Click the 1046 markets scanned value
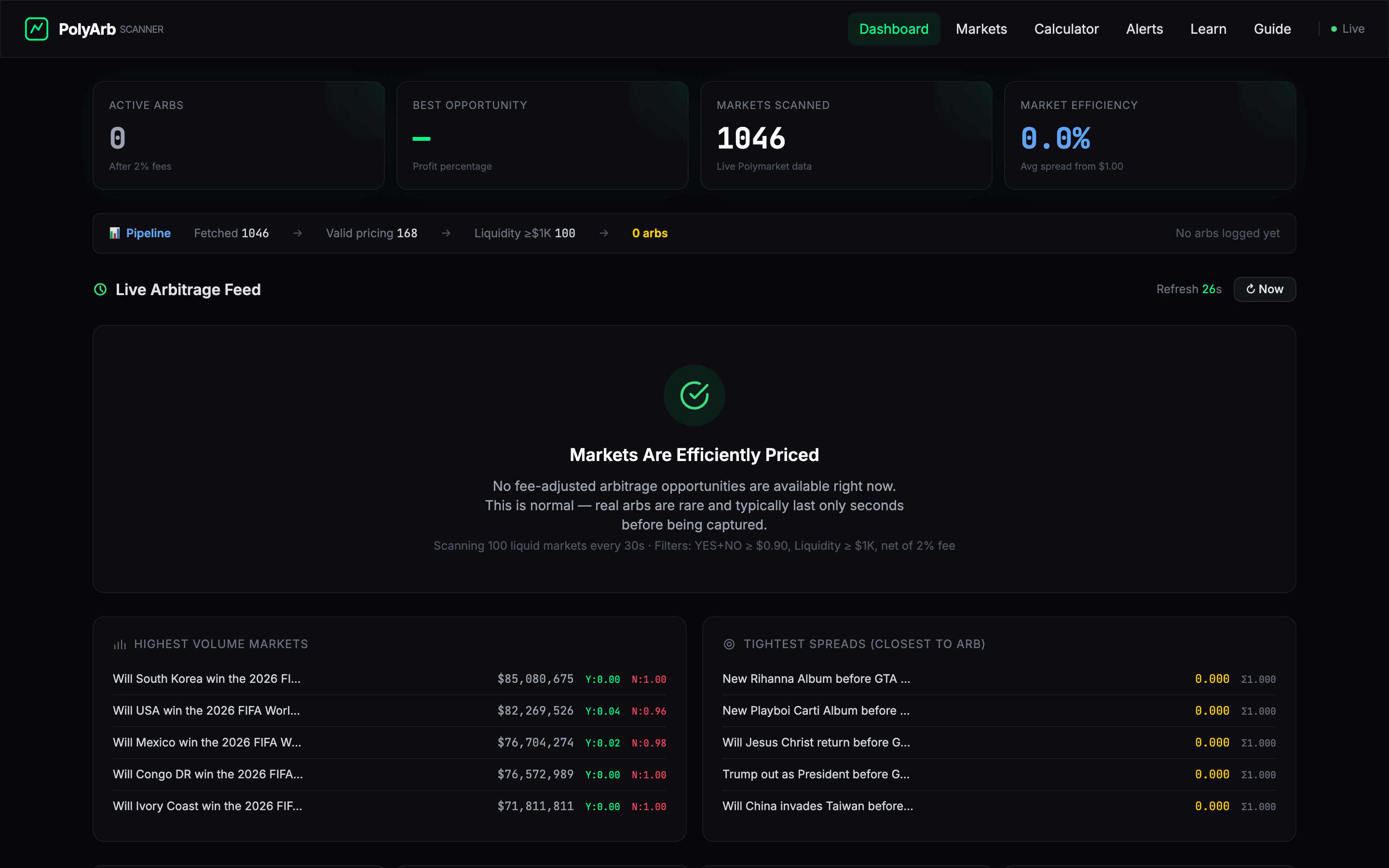This screenshot has height=868, width=1389. pos(751,138)
